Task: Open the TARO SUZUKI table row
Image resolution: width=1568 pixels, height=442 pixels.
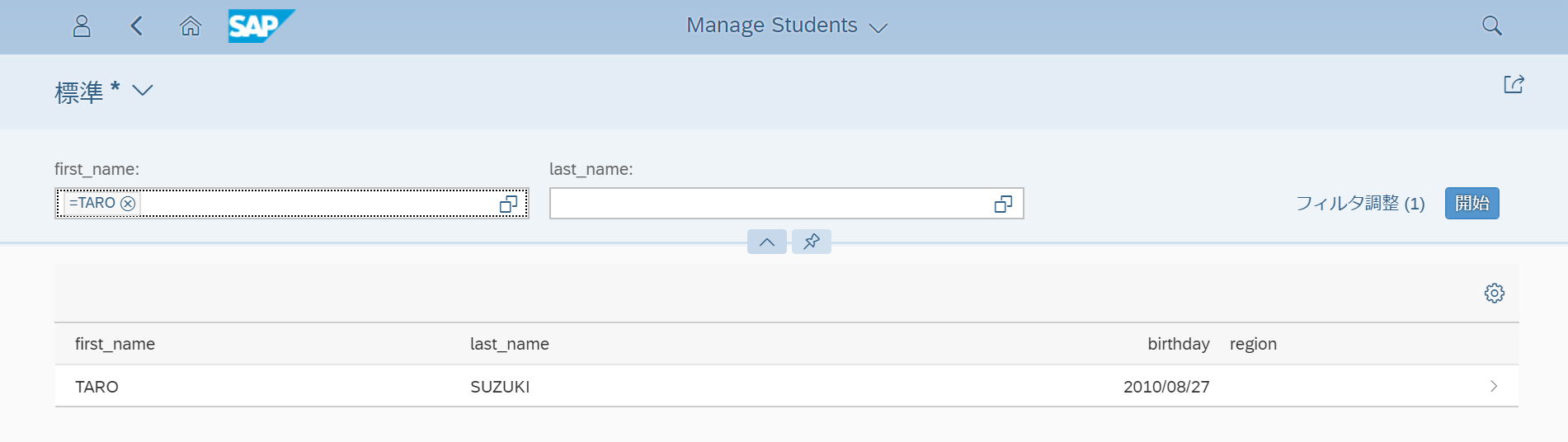Action: 786,386
